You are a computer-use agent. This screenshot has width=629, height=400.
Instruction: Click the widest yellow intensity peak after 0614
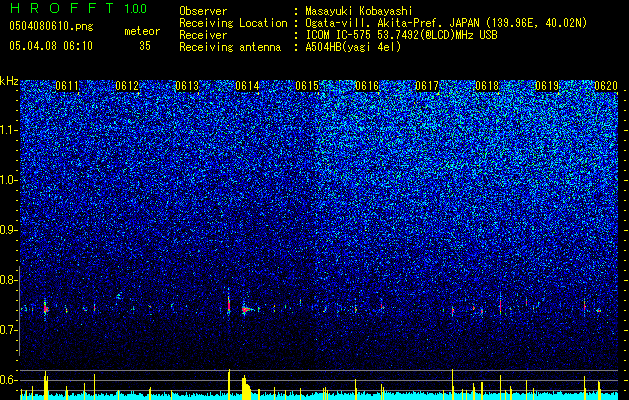click(x=246, y=388)
